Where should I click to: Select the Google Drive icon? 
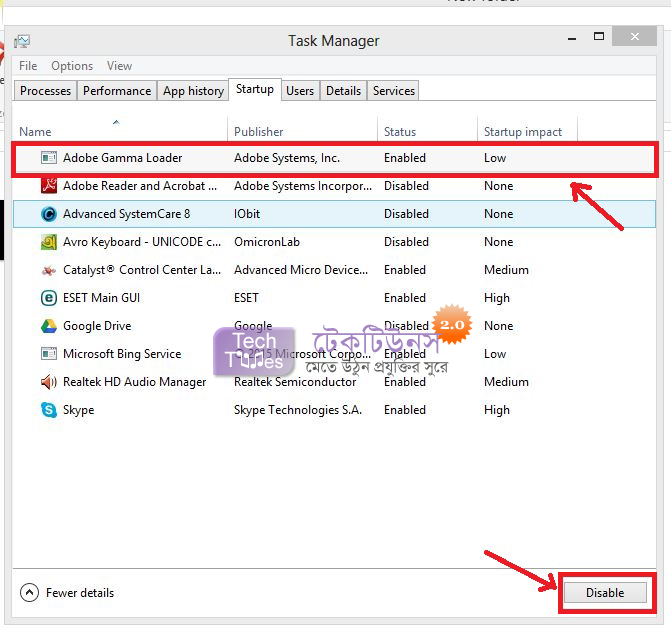click(49, 326)
